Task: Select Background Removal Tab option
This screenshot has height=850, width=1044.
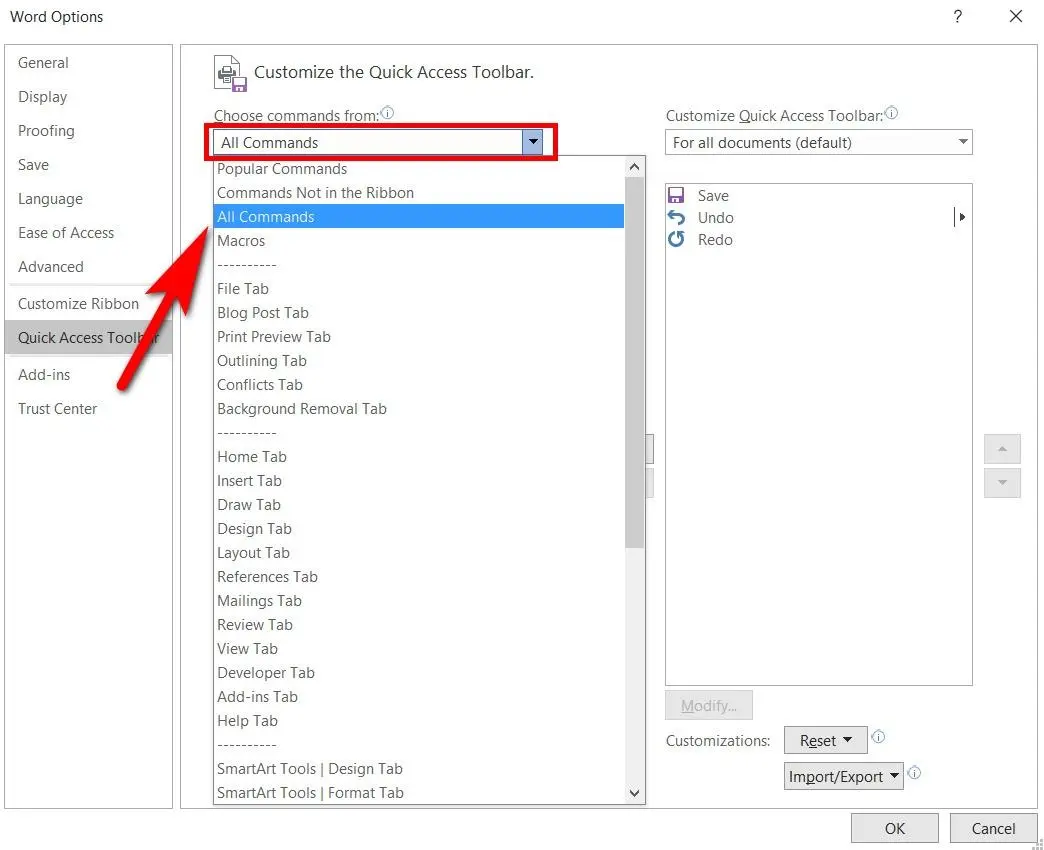Action: [419, 409]
